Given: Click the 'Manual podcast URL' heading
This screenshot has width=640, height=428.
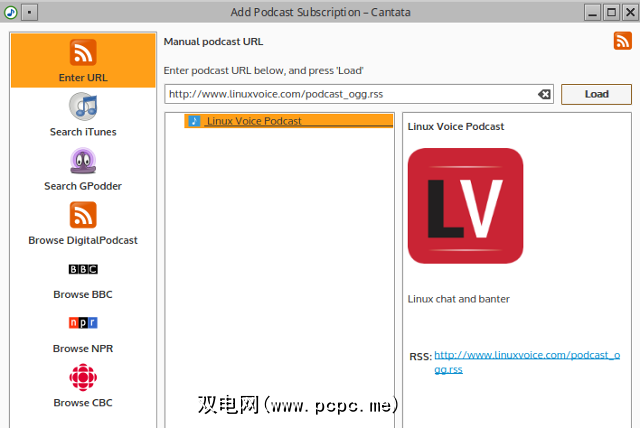Looking at the screenshot, I should pos(213,42).
